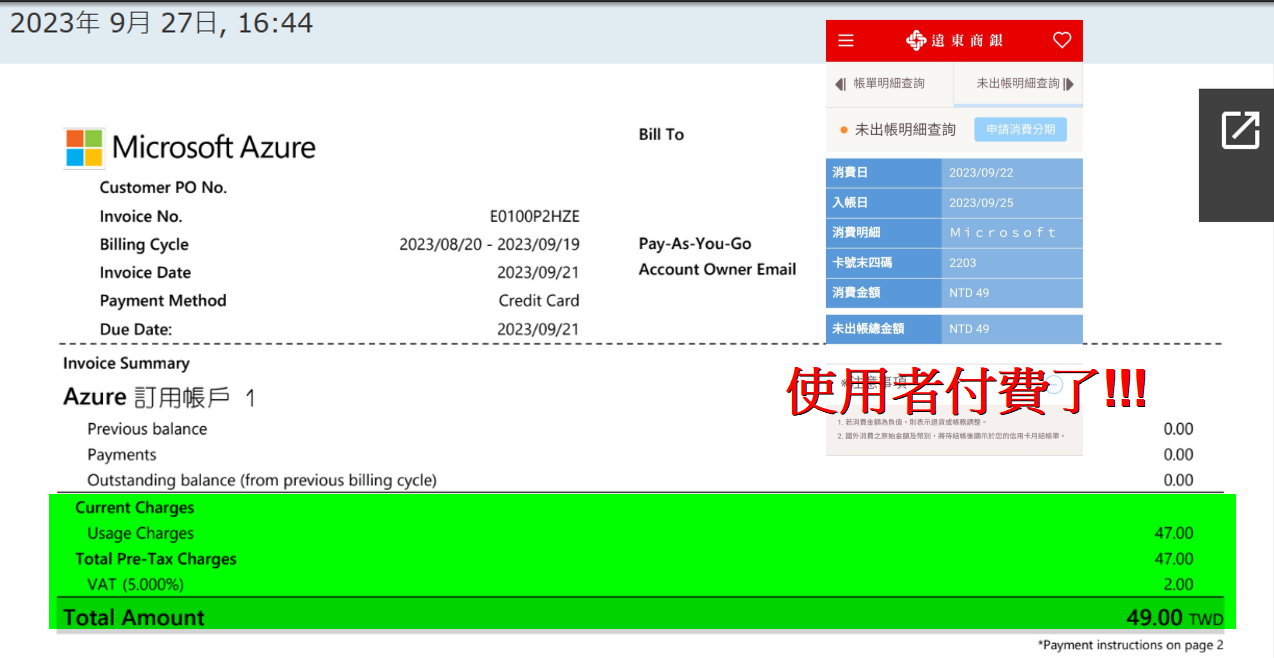Click the Microsoft Azure logo
This screenshot has width=1274, height=658.
(x=190, y=148)
